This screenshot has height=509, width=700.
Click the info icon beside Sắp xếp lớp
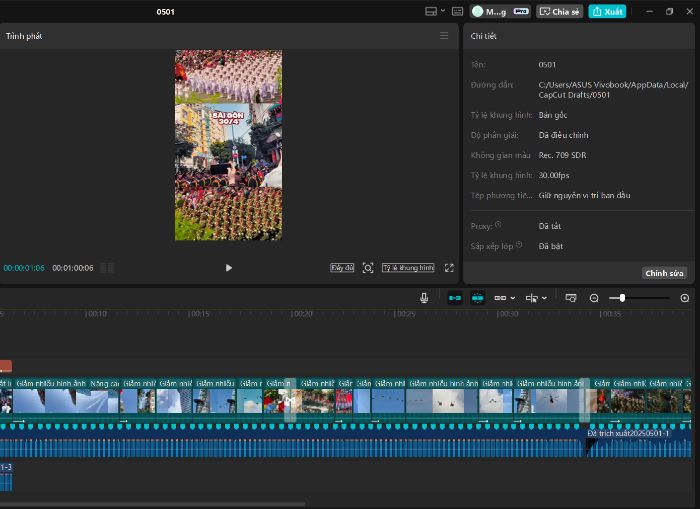click(x=519, y=245)
